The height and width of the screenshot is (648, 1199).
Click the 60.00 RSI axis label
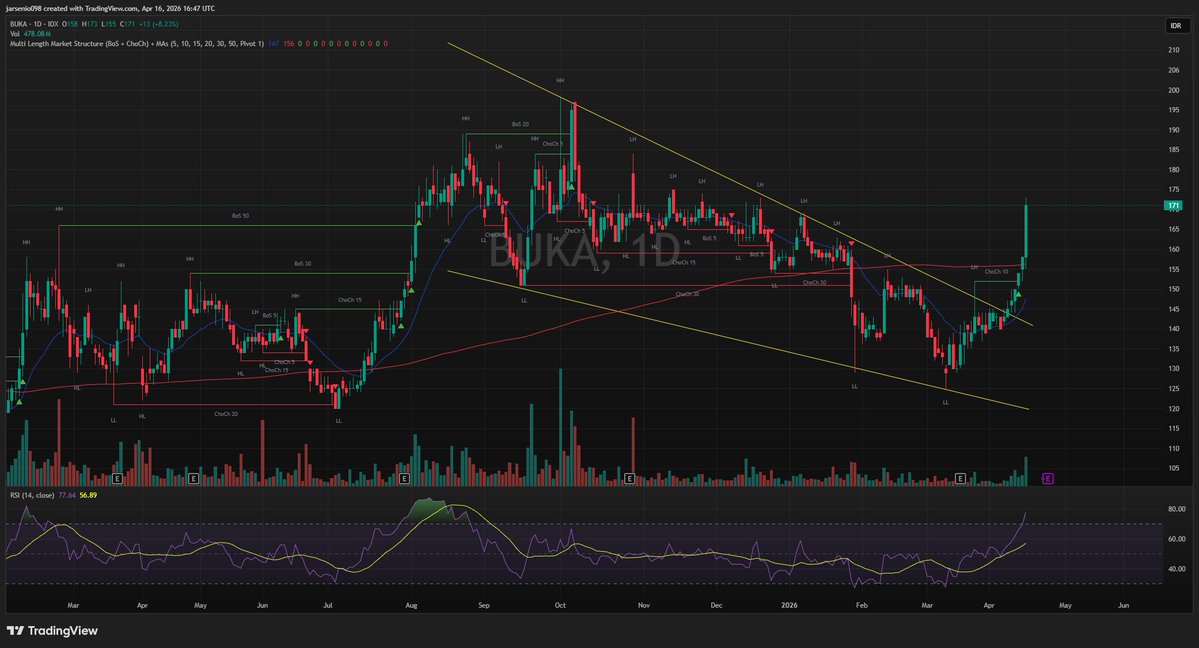[1176, 539]
